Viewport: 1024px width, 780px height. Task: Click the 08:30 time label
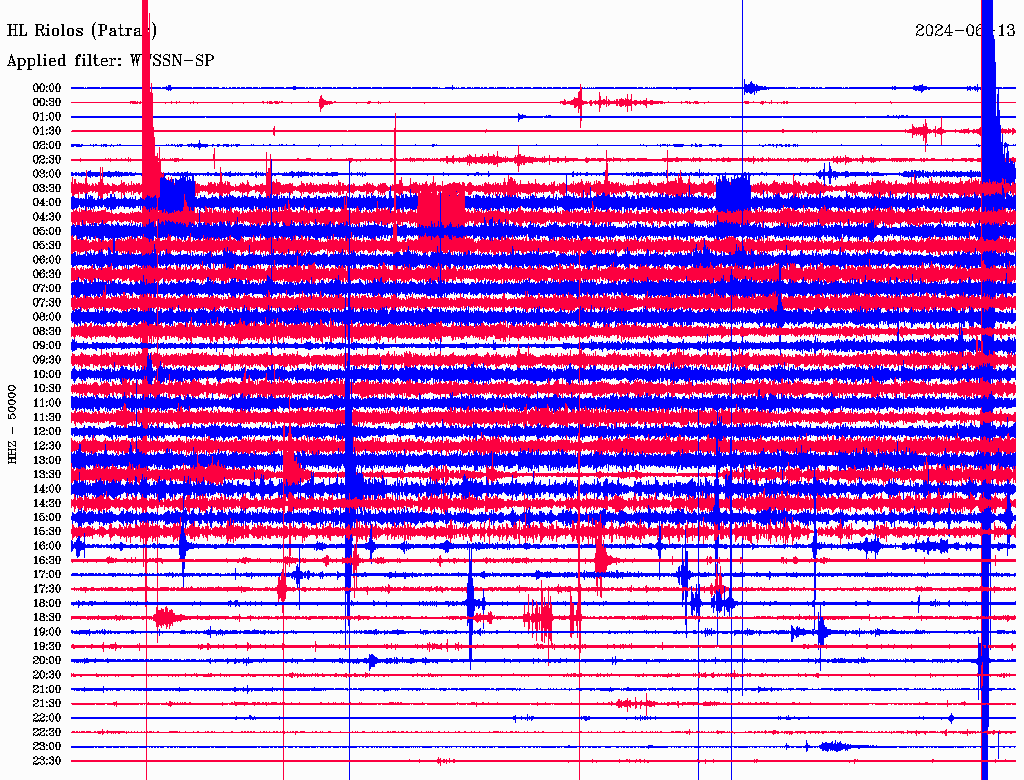[47, 331]
